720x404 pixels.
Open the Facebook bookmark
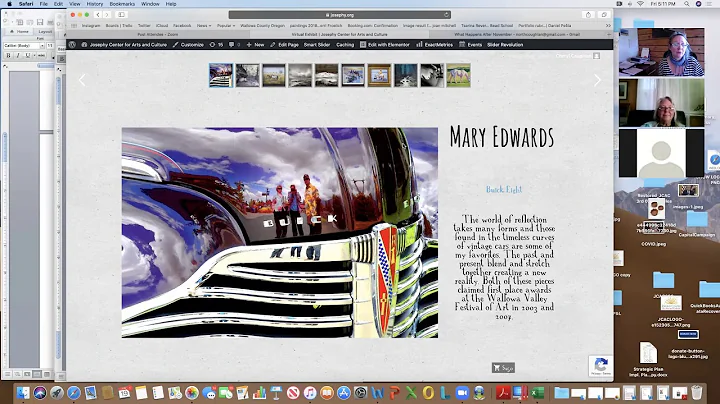182,26
